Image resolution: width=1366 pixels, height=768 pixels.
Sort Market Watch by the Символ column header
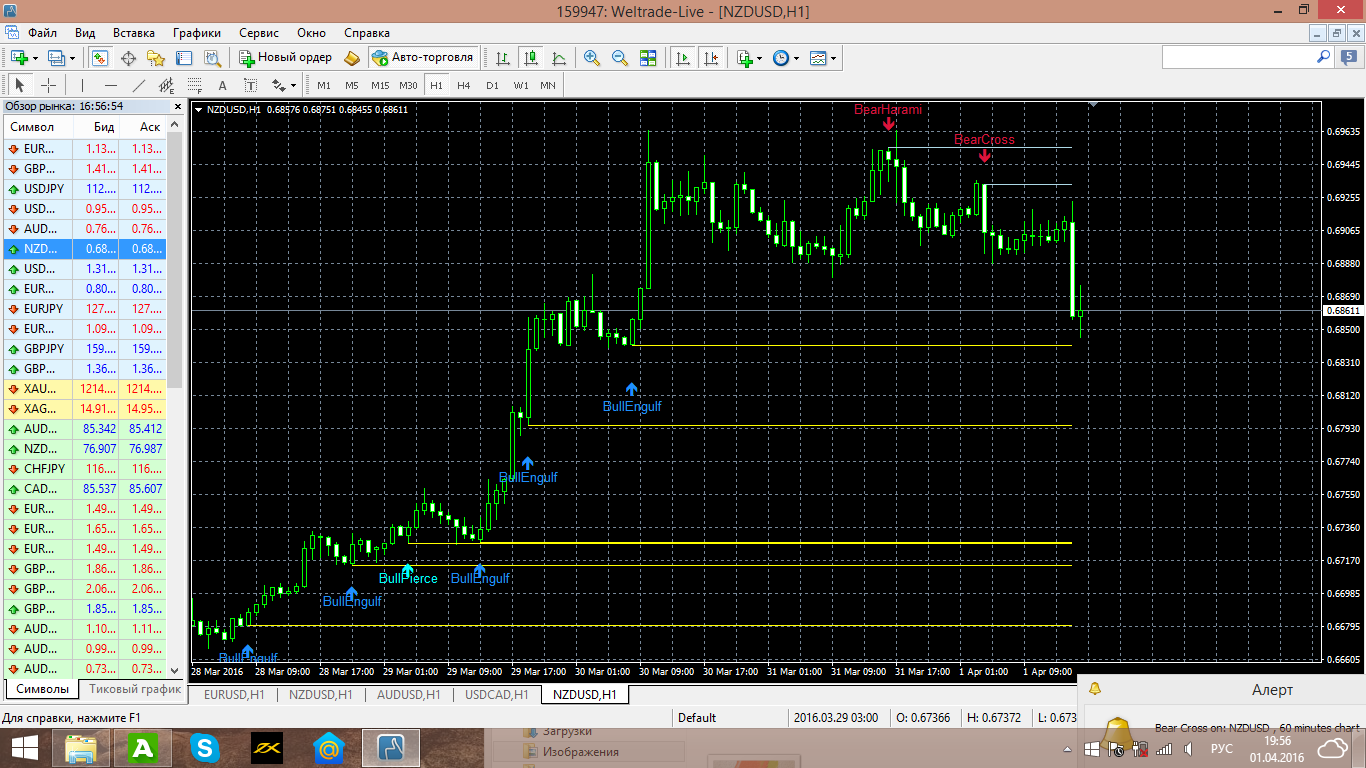[40, 127]
